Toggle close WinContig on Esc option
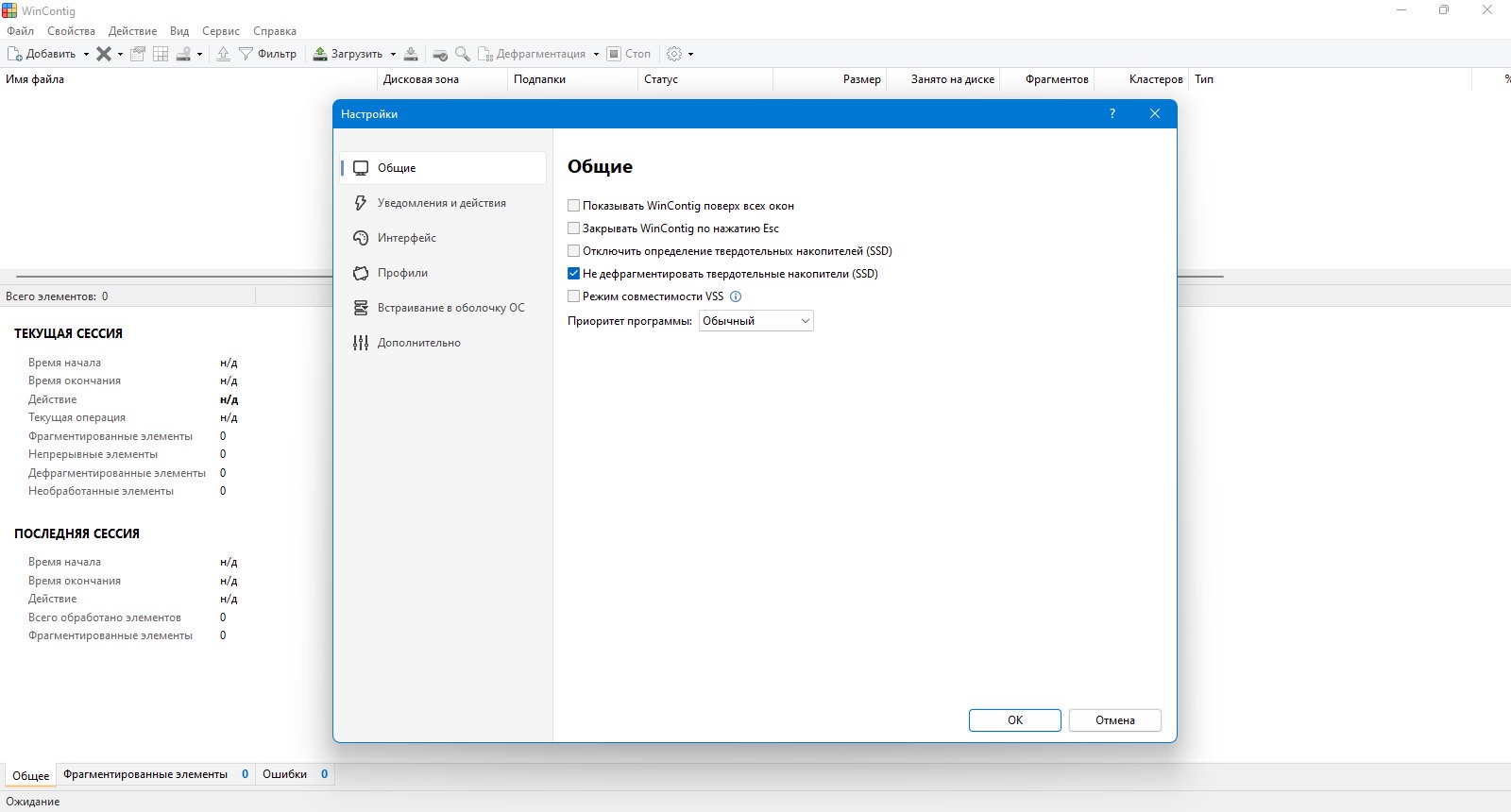 click(x=573, y=228)
